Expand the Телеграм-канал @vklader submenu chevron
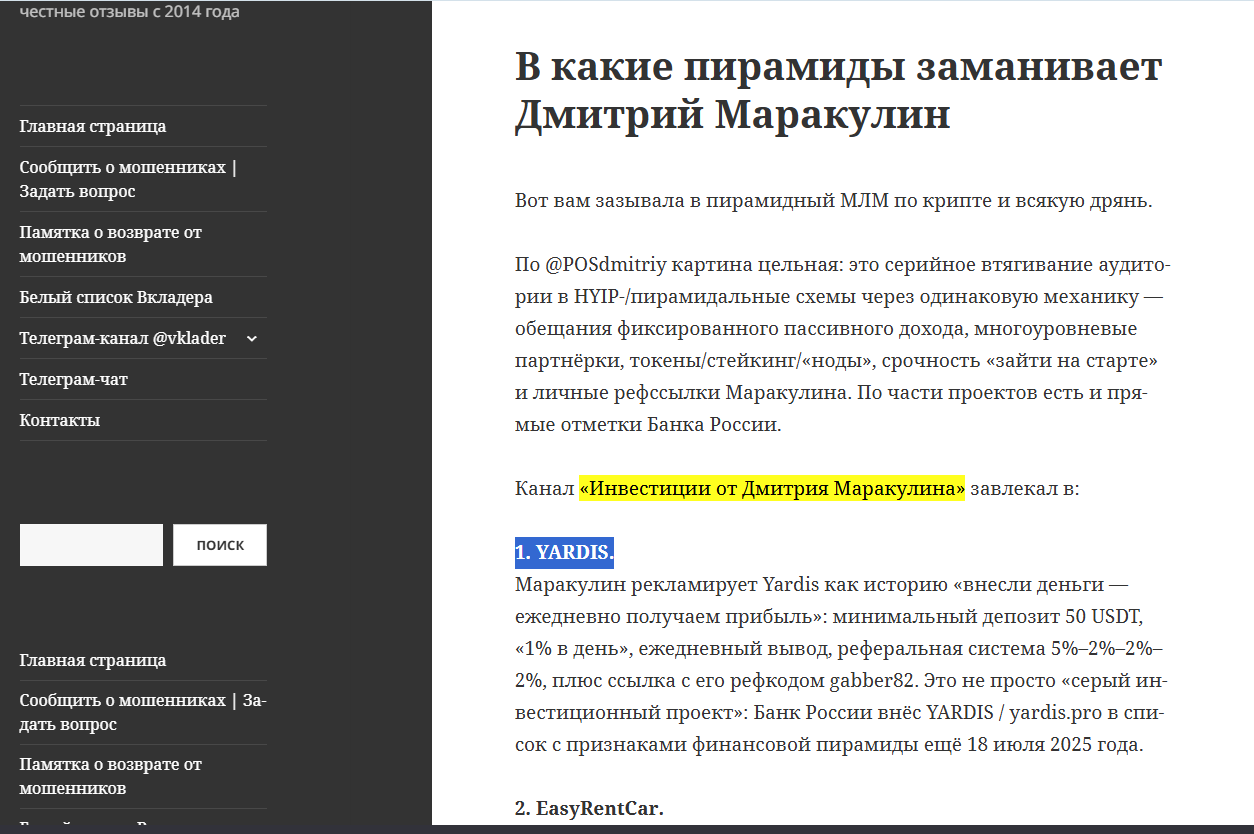Image resolution: width=1254 pixels, height=834 pixels. (x=252, y=338)
